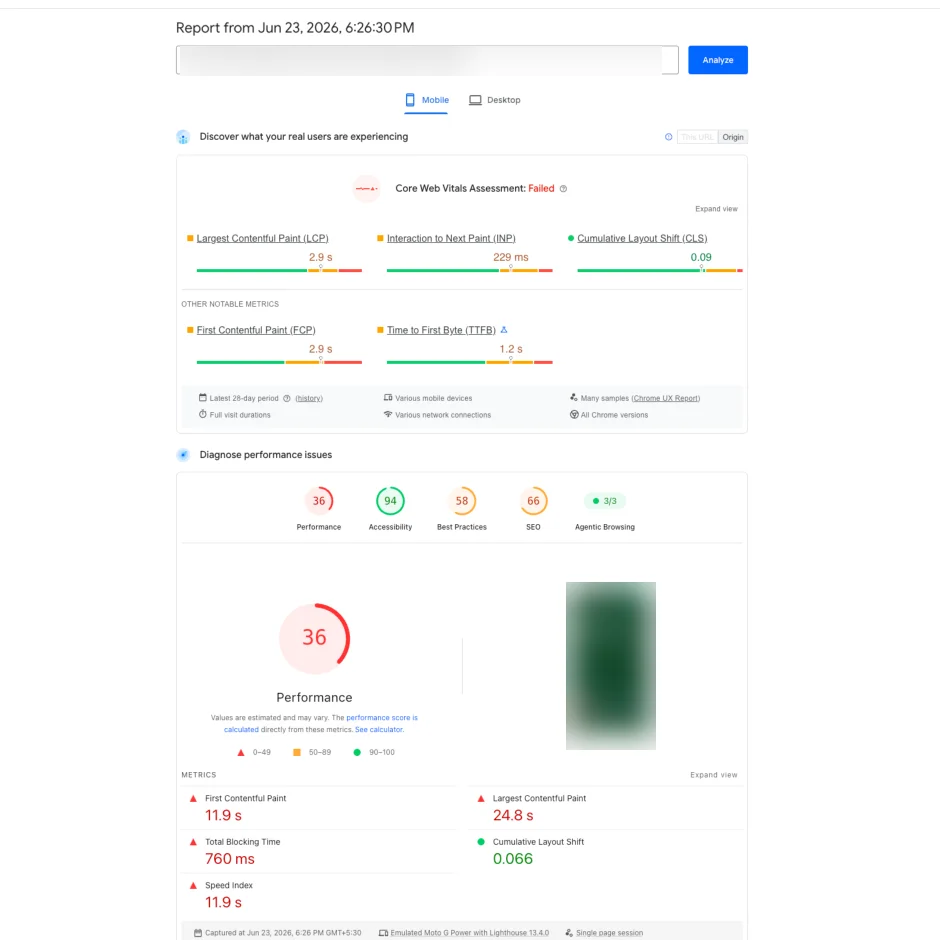Viewport: 940px width, 940px height.
Task: Open Cumulative Layout Shift (CLS) link
Action: 642,239
